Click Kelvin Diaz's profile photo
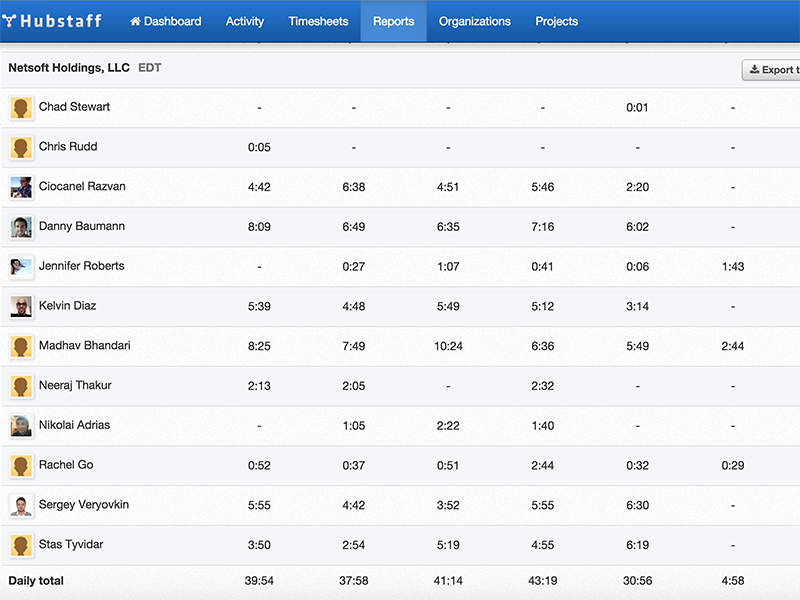Image resolution: width=800 pixels, height=600 pixels. [21, 307]
